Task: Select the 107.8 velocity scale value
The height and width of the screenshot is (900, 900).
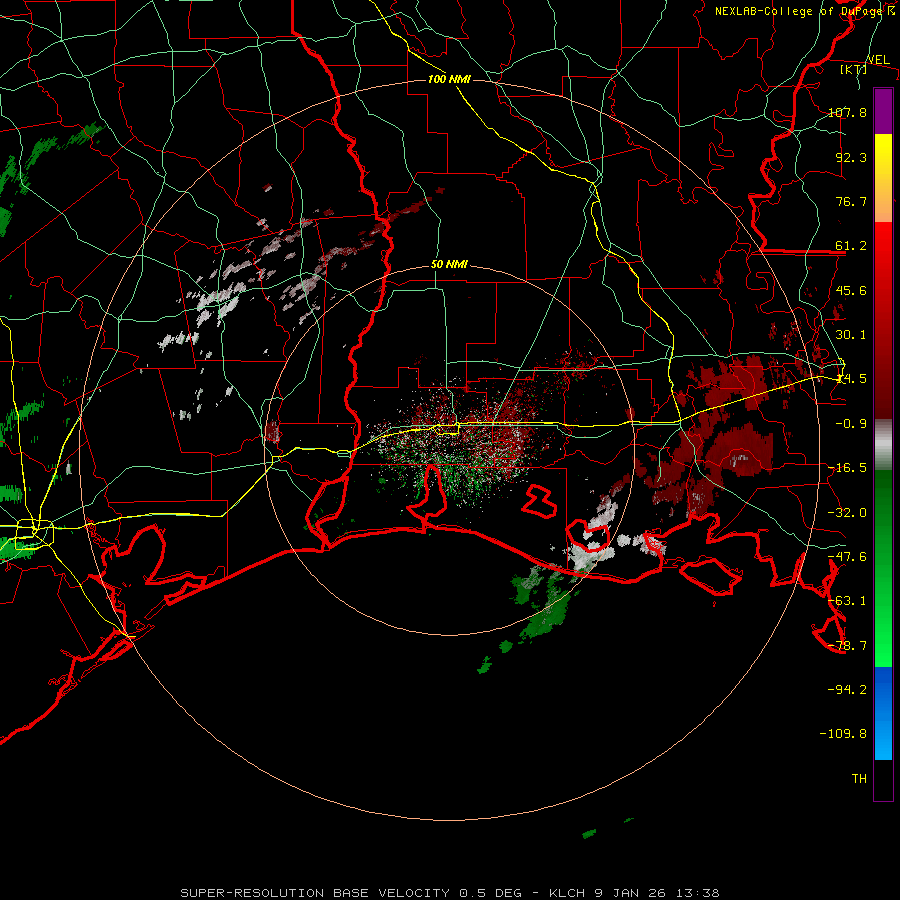Action: click(x=847, y=112)
